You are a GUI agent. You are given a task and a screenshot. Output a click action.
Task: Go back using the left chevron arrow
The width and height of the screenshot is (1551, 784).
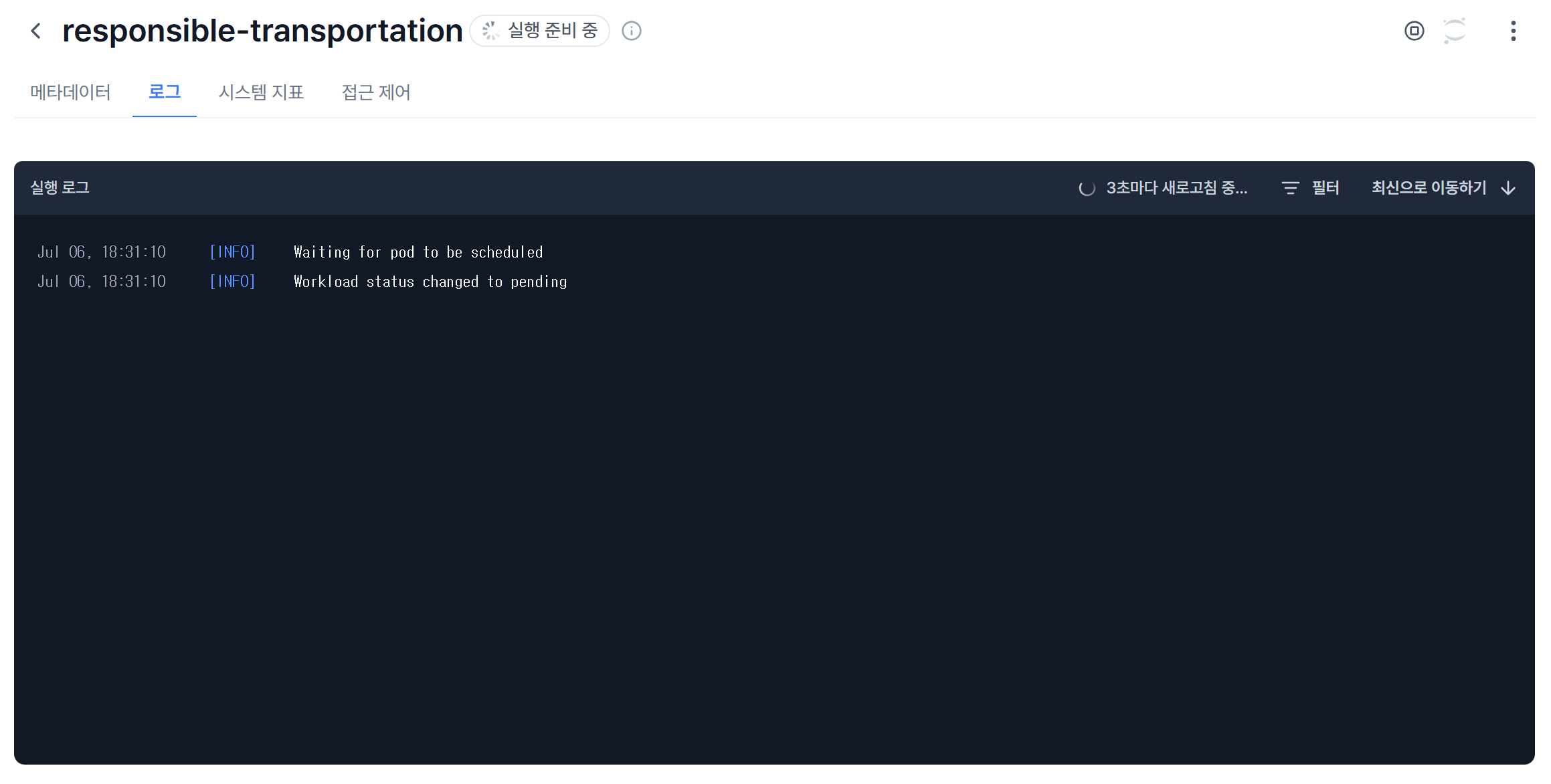[x=36, y=31]
